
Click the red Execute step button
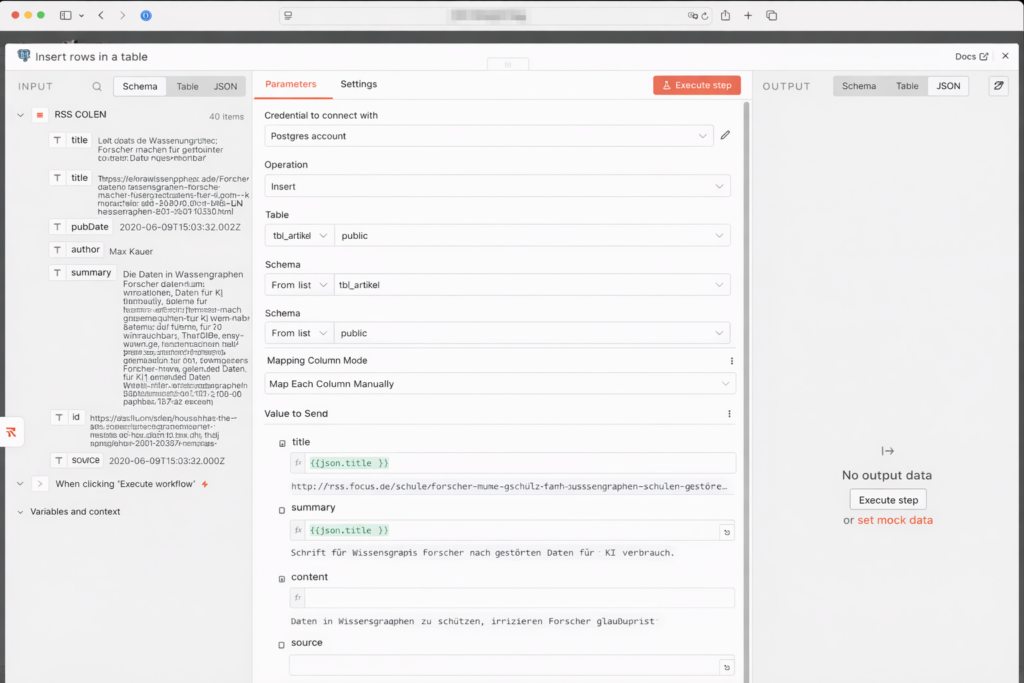[x=697, y=86]
